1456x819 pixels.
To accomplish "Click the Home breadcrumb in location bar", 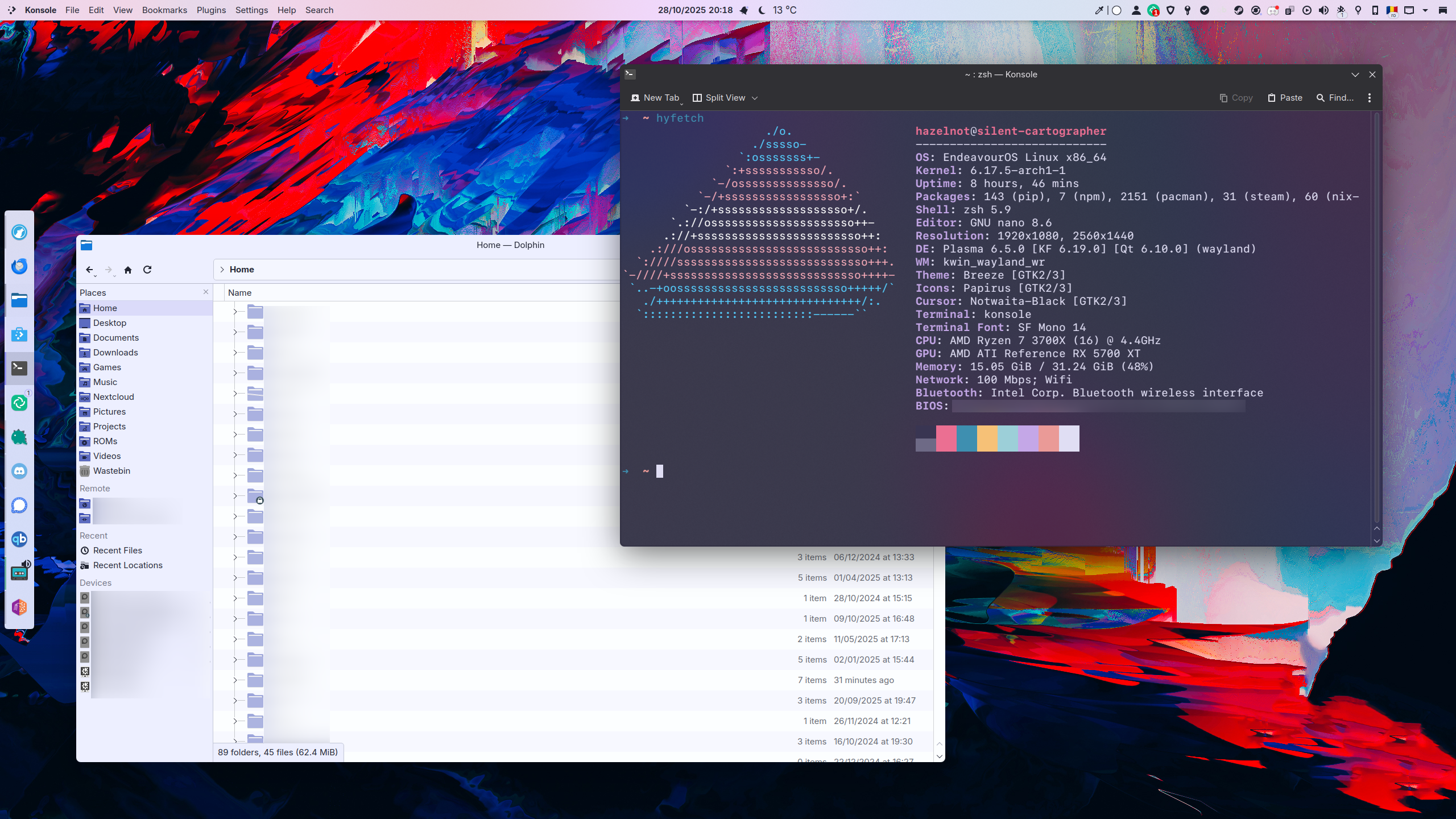I will (242, 270).
